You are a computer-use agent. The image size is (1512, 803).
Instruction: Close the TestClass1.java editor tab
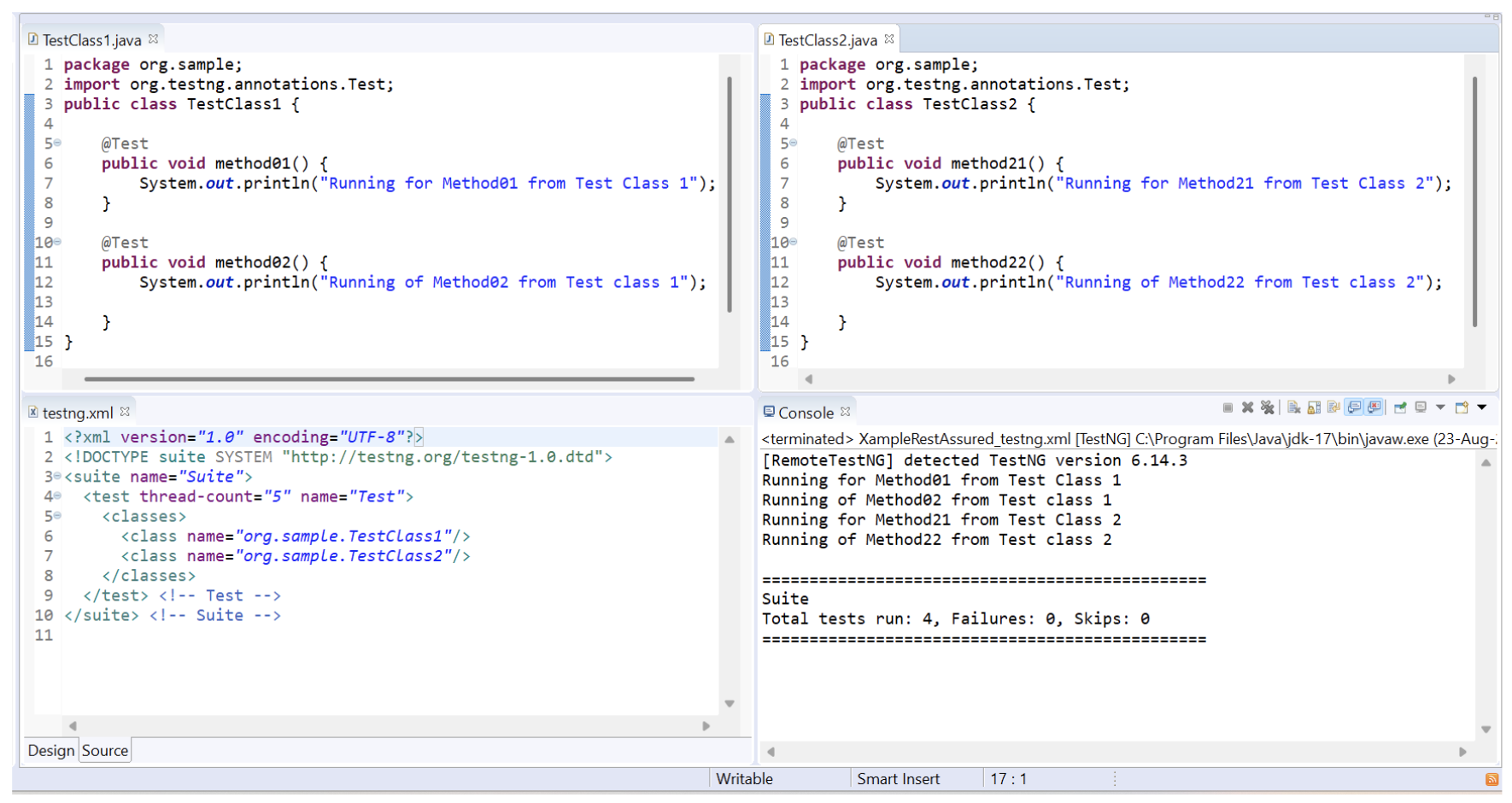tap(154, 39)
